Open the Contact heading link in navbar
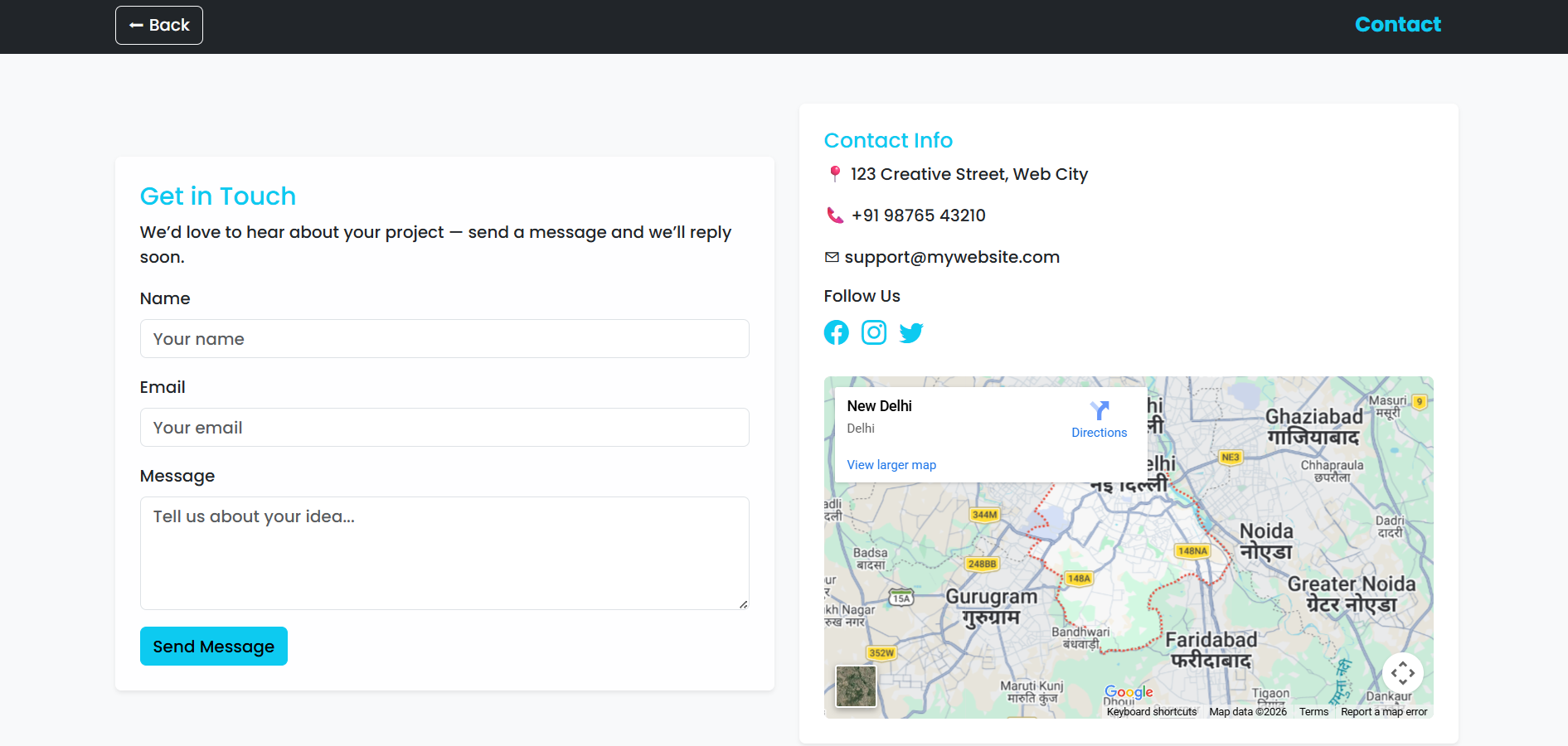The height and width of the screenshot is (746, 1568). (x=1397, y=25)
